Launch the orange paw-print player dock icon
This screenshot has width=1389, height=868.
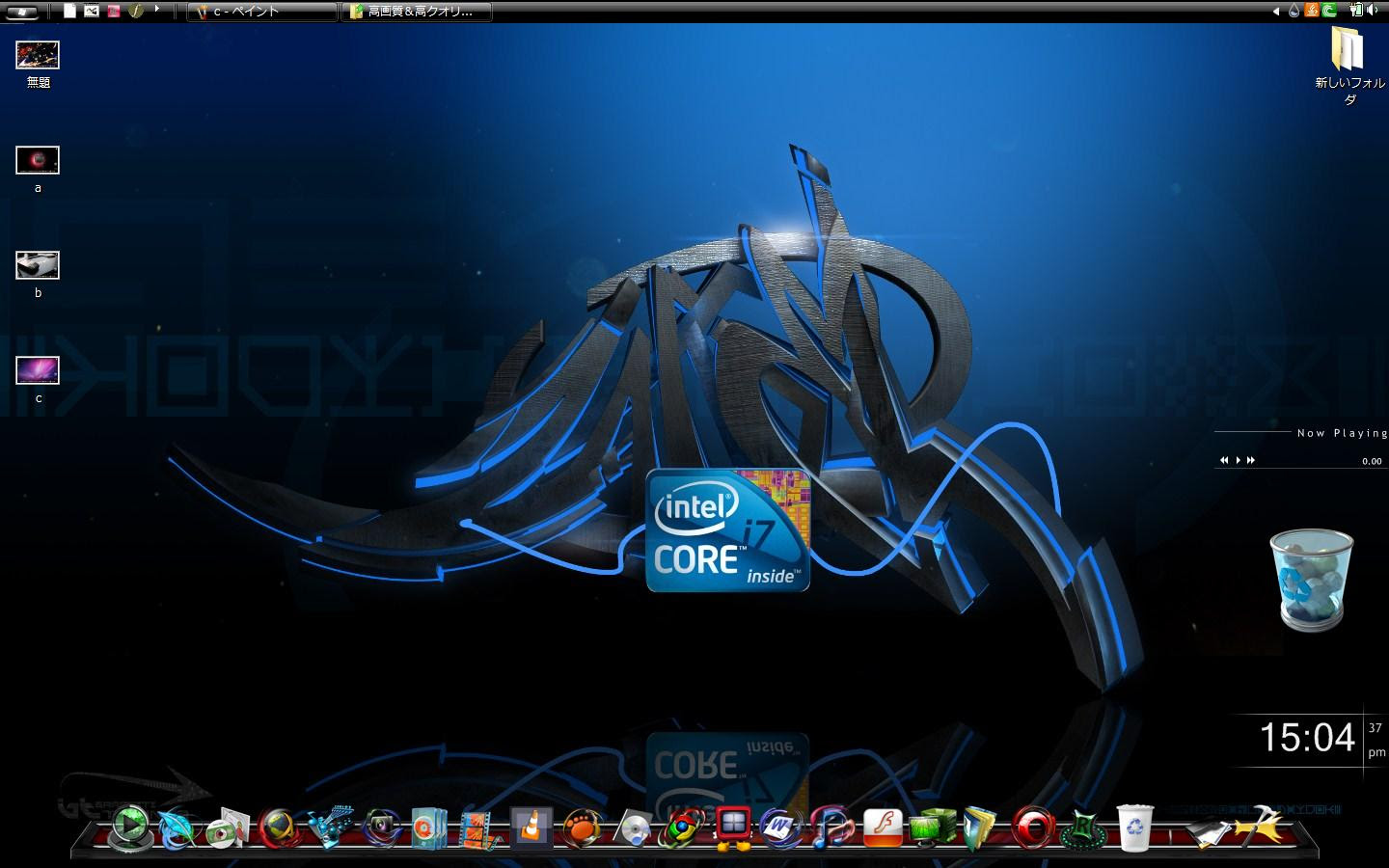point(583,827)
